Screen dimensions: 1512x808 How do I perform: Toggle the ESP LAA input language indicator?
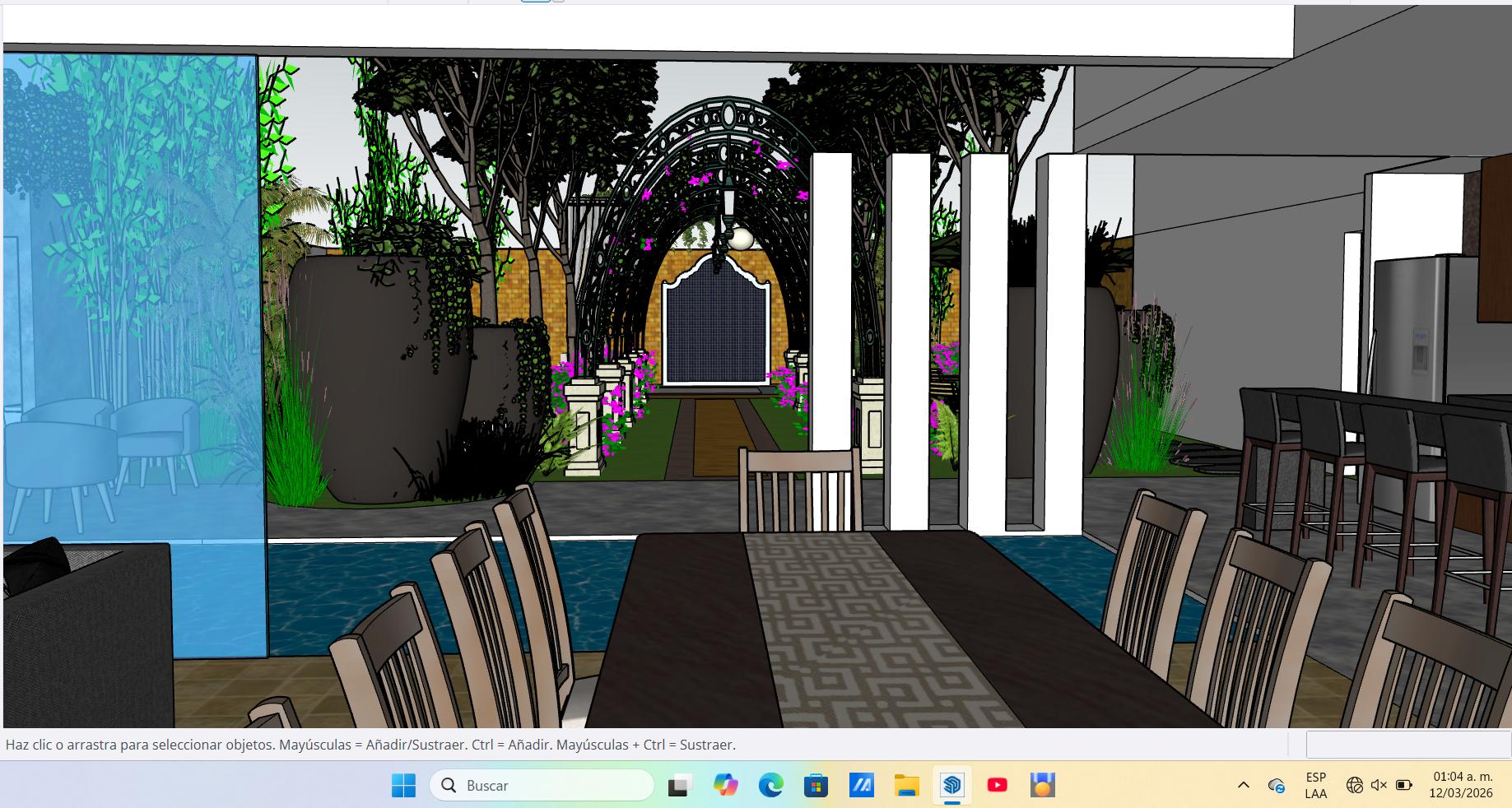click(1315, 786)
